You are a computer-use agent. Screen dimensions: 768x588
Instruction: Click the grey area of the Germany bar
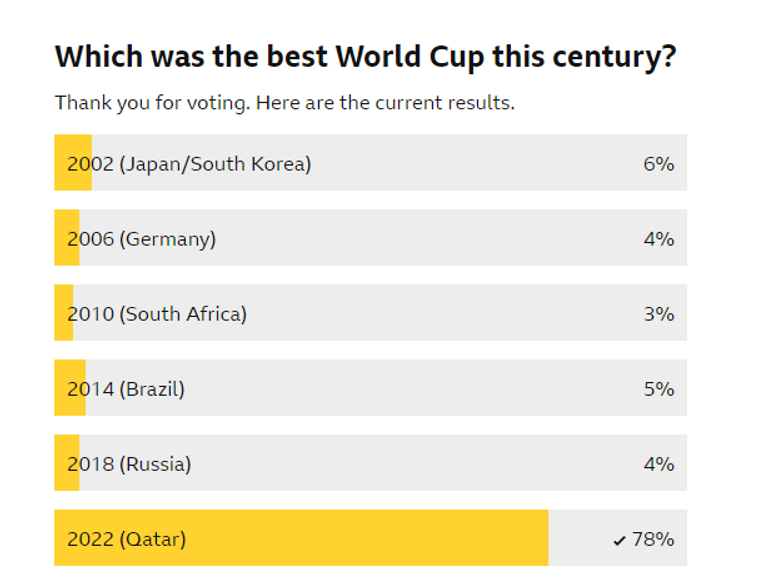point(420,239)
